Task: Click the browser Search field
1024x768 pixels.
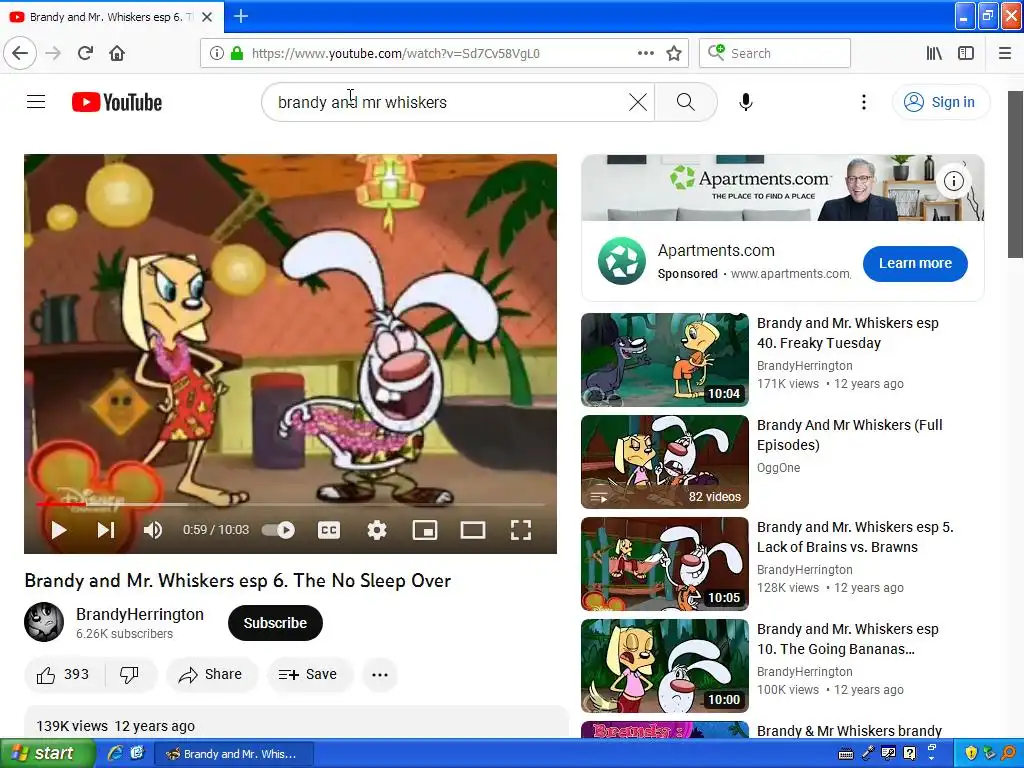Action: (775, 53)
